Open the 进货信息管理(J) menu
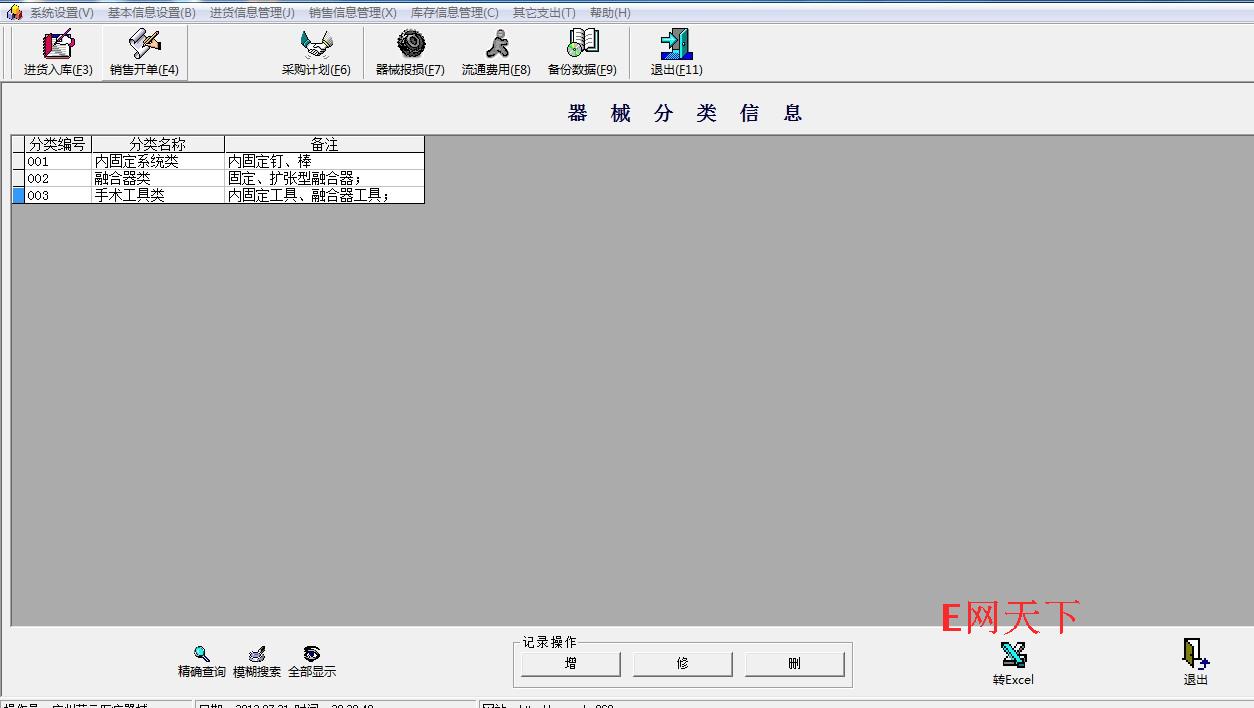Screen dimensions: 1254x708 point(252,13)
